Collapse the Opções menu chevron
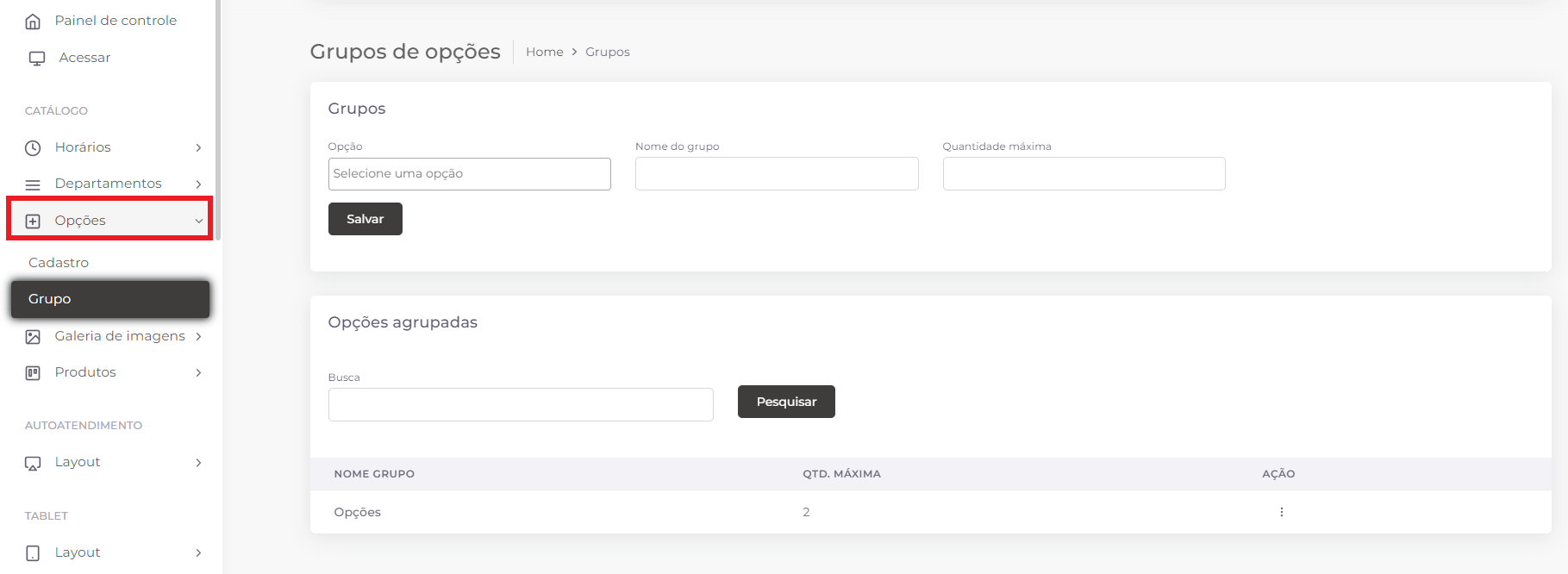Screen dimensions: 1568x574 tap(198, 221)
